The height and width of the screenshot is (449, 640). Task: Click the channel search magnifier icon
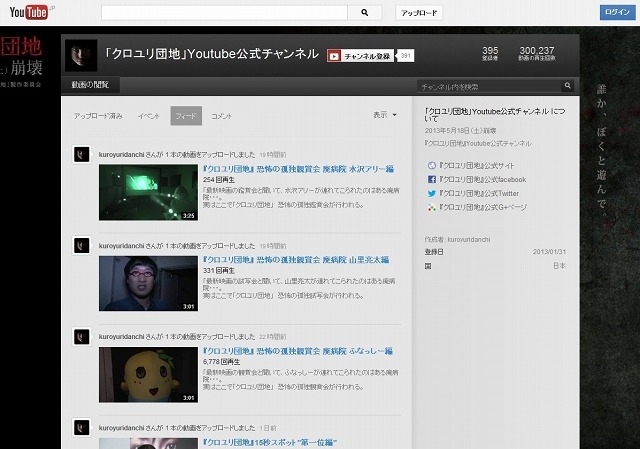[567, 86]
